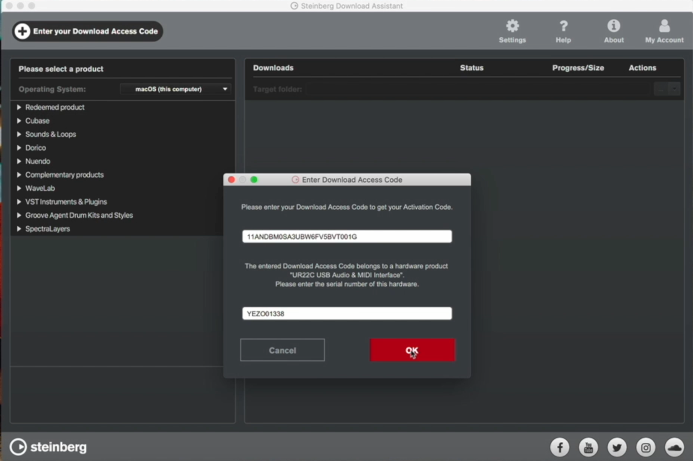Expand the Dorico tree arrow
This screenshot has height=461, width=693.
[19, 148]
